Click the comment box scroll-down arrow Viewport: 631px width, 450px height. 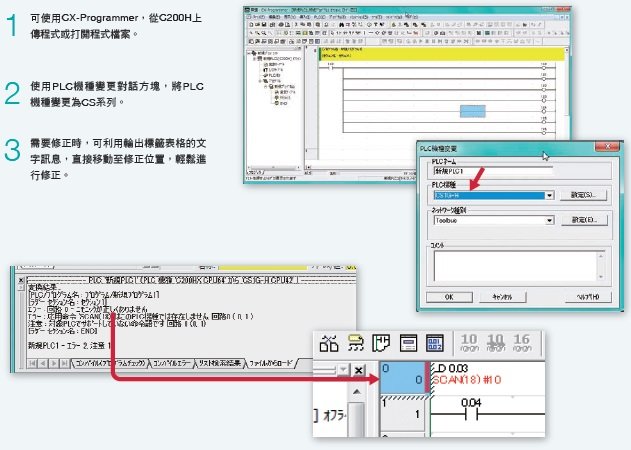coord(601,277)
